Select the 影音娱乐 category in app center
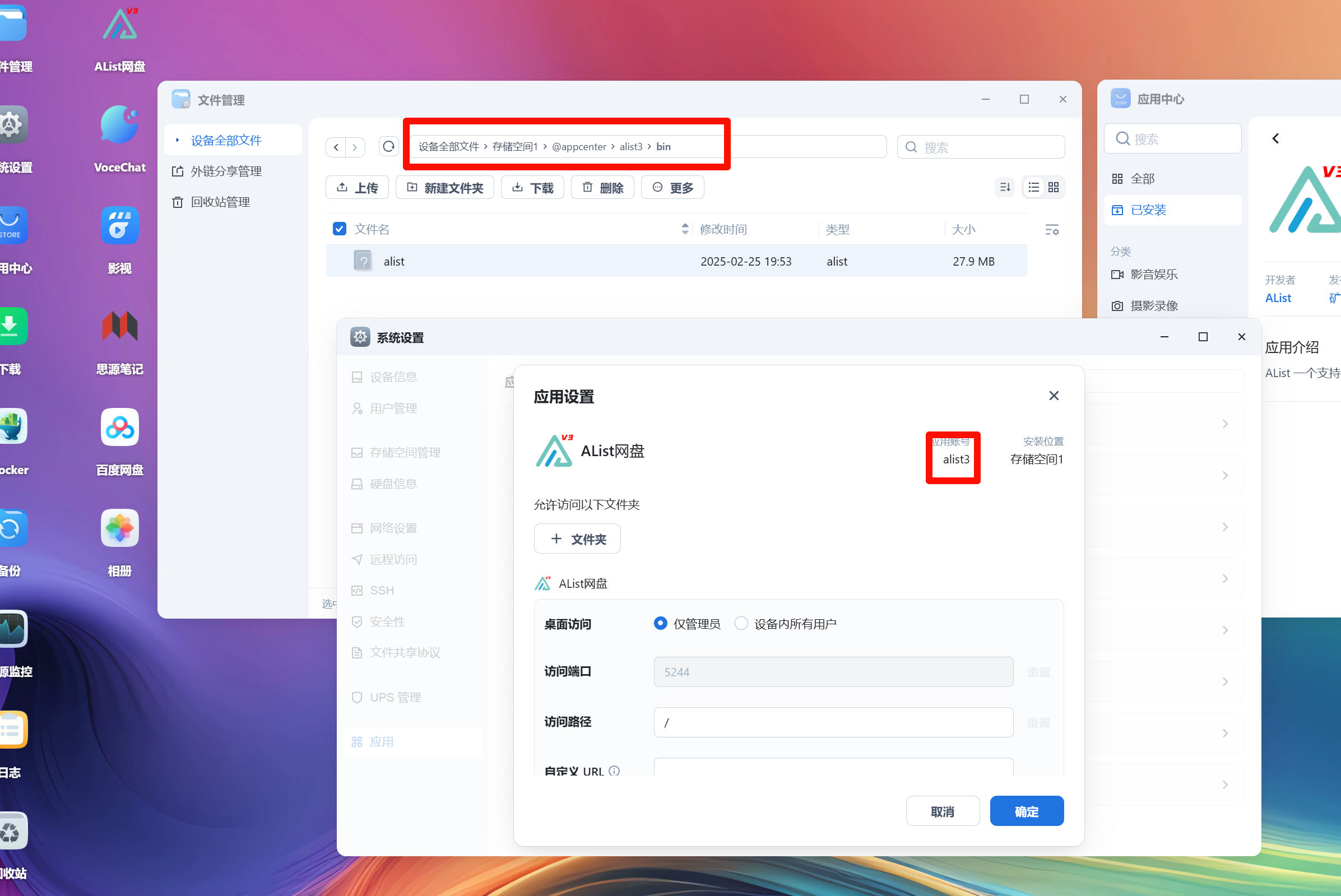This screenshot has height=896, width=1341. (x=1153, y=274)
